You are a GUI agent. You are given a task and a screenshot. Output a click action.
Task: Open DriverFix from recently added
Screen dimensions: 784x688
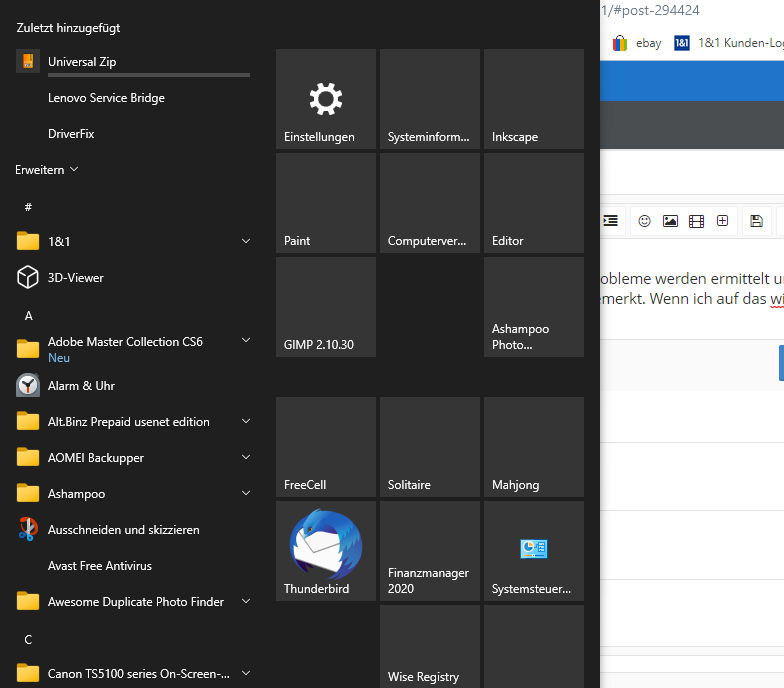tap(71, 134)
